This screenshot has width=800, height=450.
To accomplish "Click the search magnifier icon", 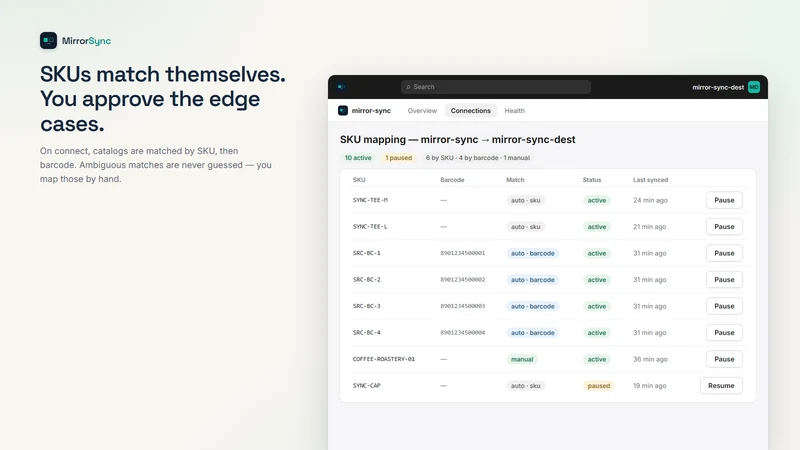I will tap(408, 87).
